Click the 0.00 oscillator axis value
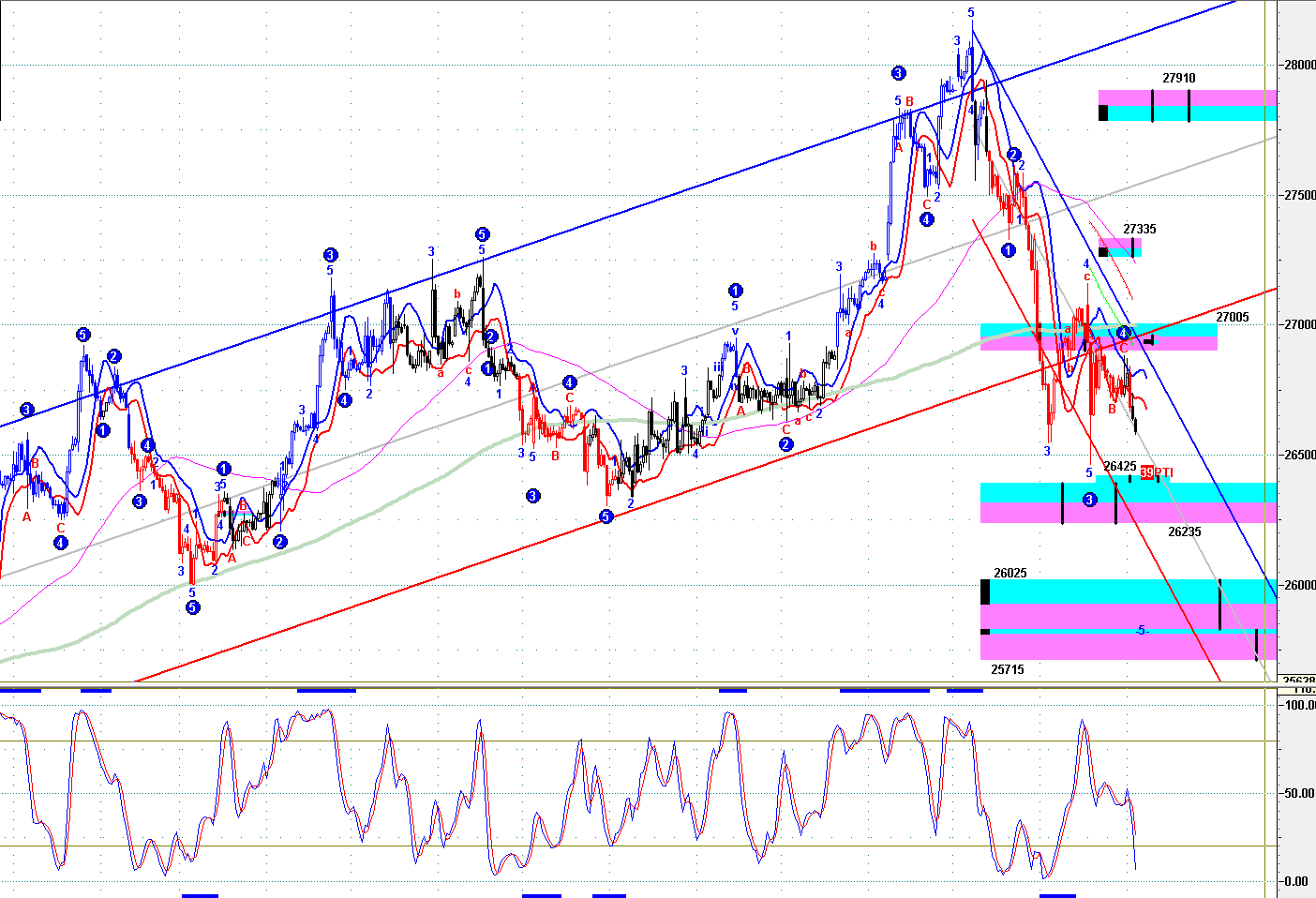 1298,881
